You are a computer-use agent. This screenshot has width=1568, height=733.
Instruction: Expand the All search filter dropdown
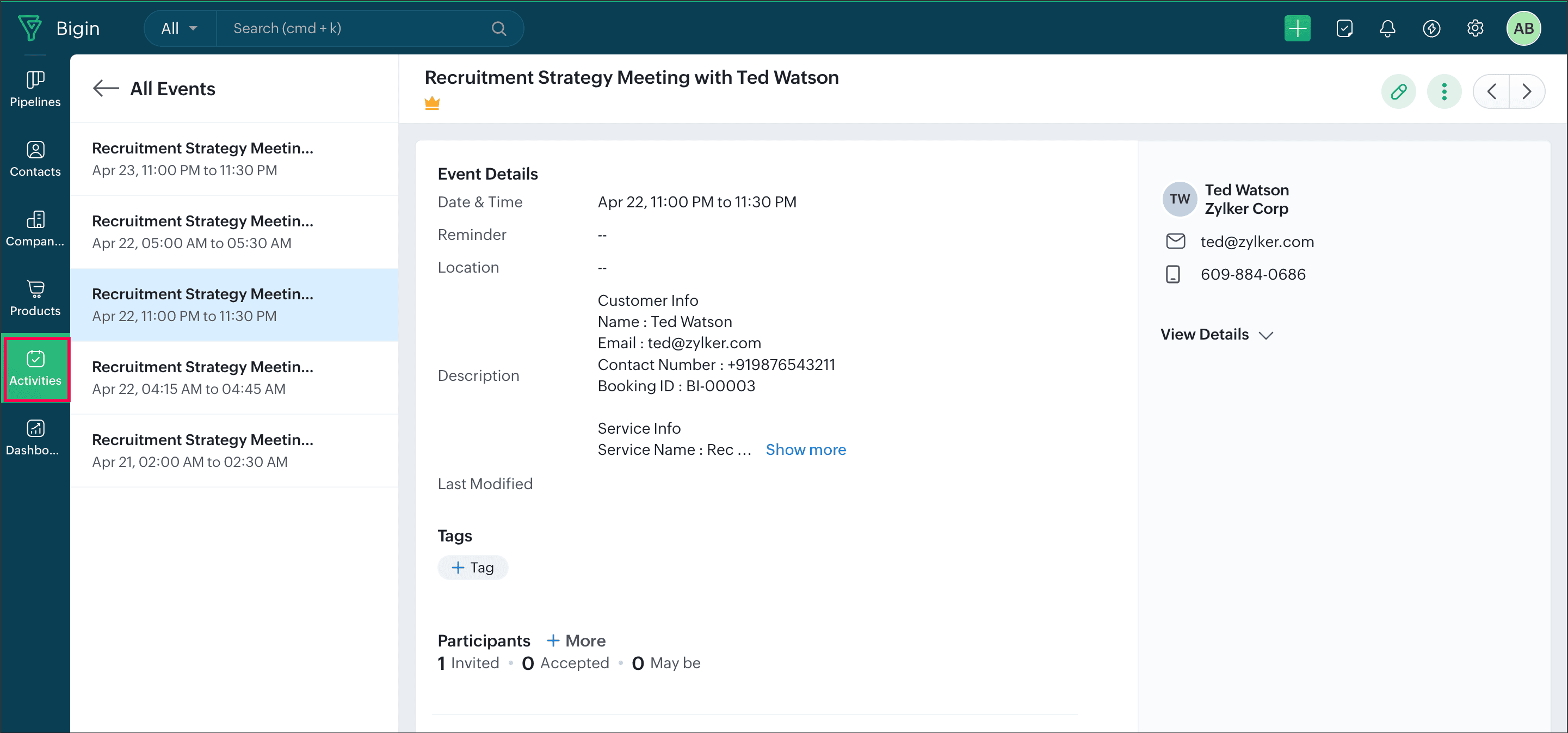[179, 29]
